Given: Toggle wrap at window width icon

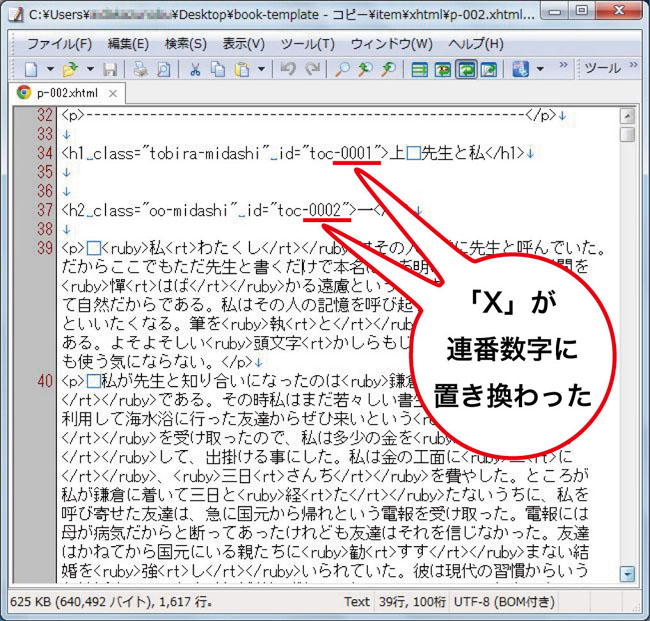Looking at the screenshot, I should 466,69.
